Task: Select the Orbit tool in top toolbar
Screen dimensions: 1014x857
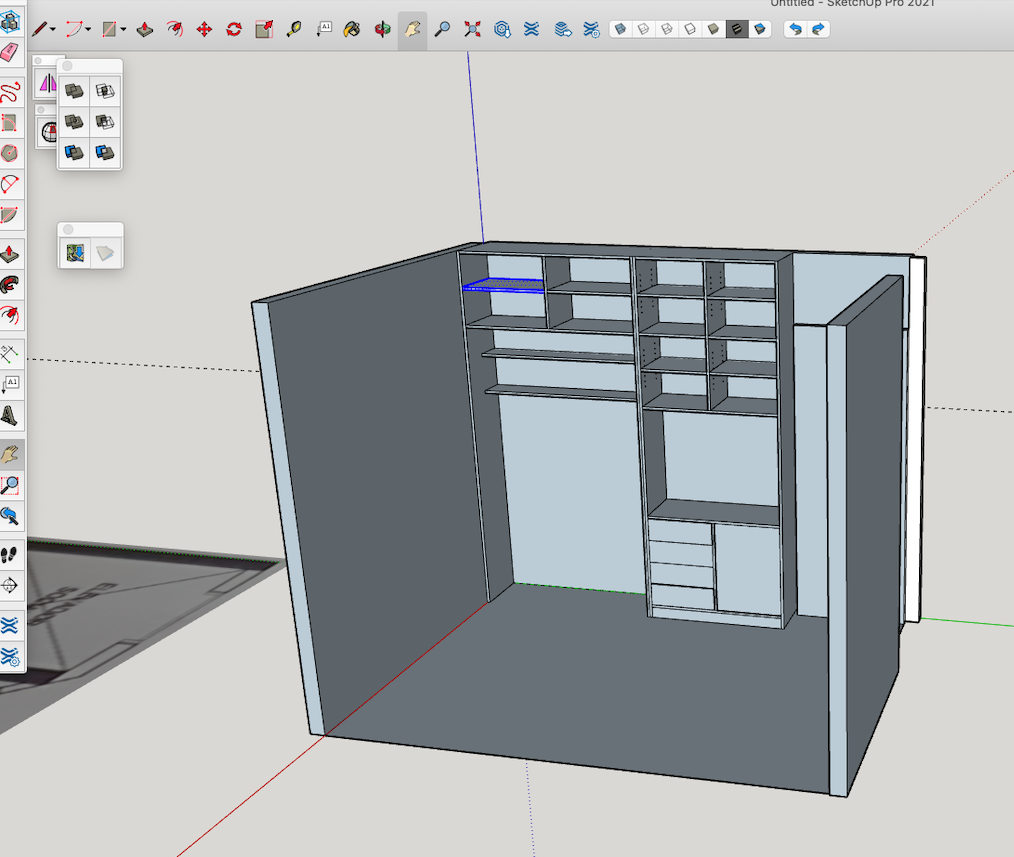Action: (x=382, y=29)
